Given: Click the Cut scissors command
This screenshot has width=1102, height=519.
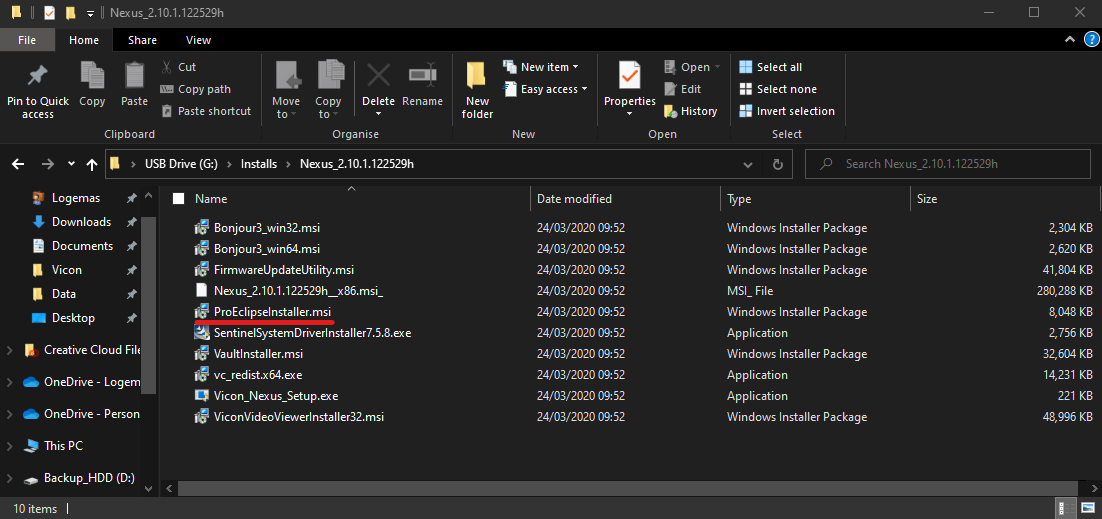Looking at the screenshot, I should click(179, 67).
